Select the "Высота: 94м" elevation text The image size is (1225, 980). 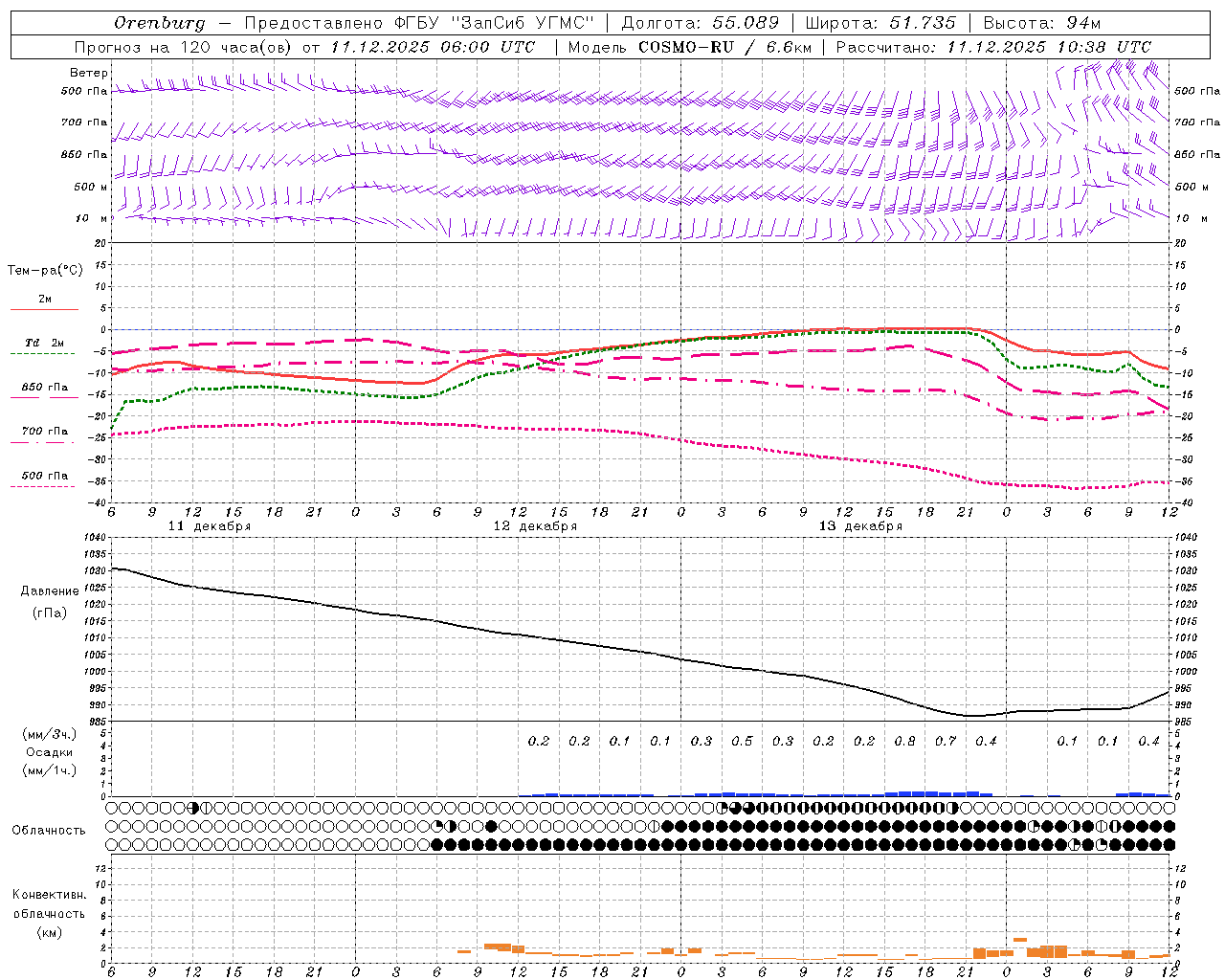click(x=1042, y=23)
